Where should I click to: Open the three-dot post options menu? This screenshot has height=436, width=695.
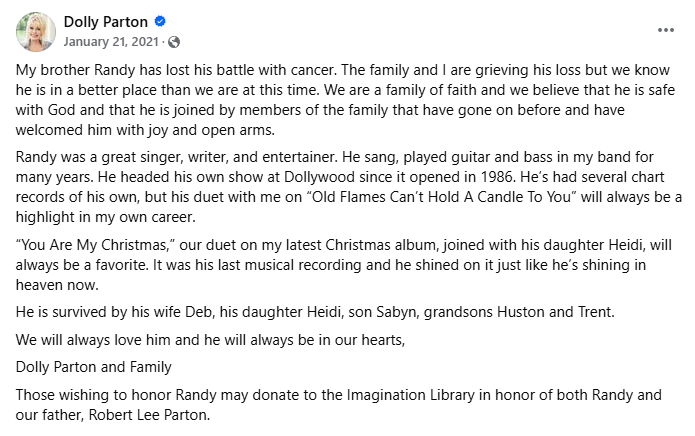[x=666, y=30]
